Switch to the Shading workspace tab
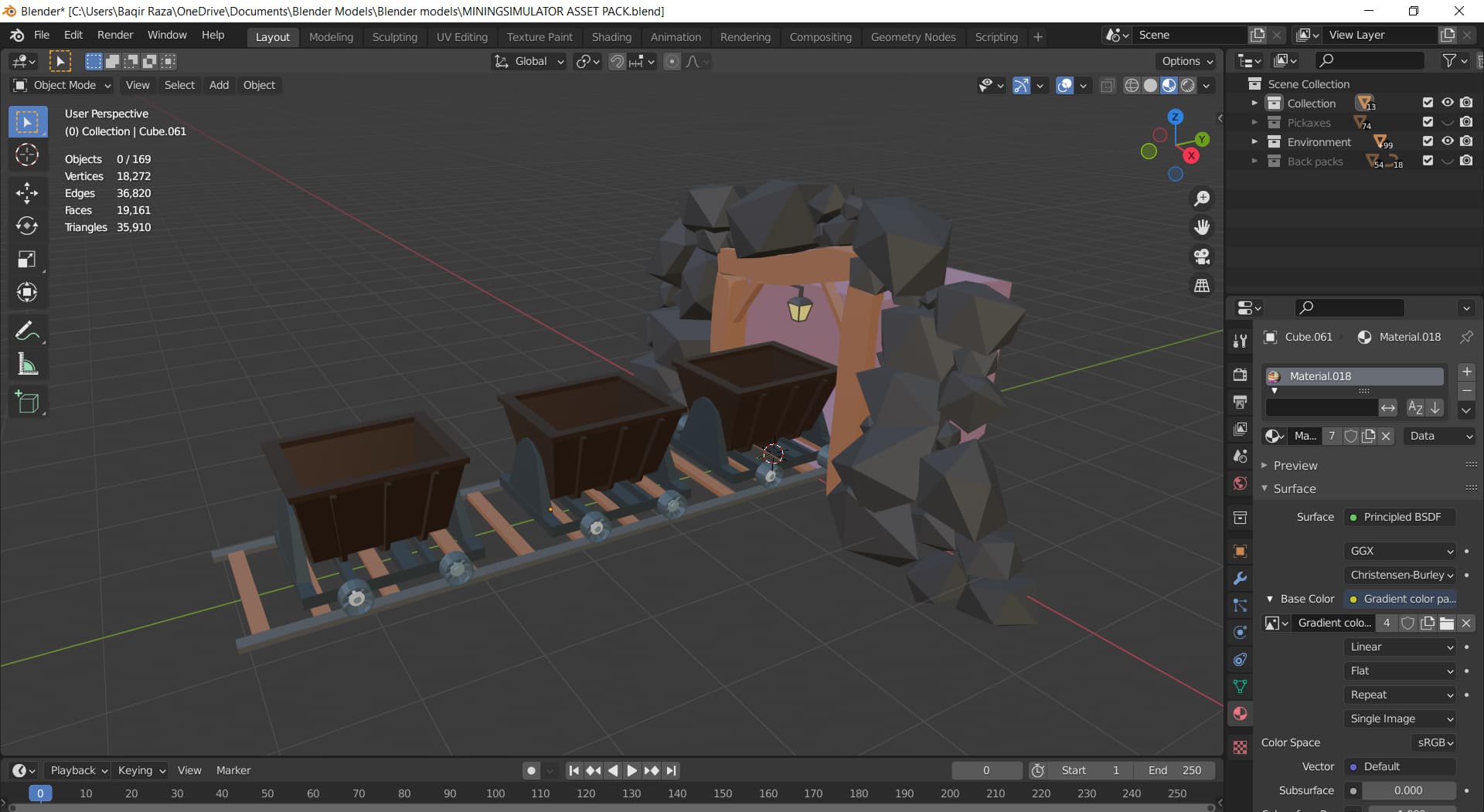Viewport: 1484px width, 812px height. click(x=611, y=36)
